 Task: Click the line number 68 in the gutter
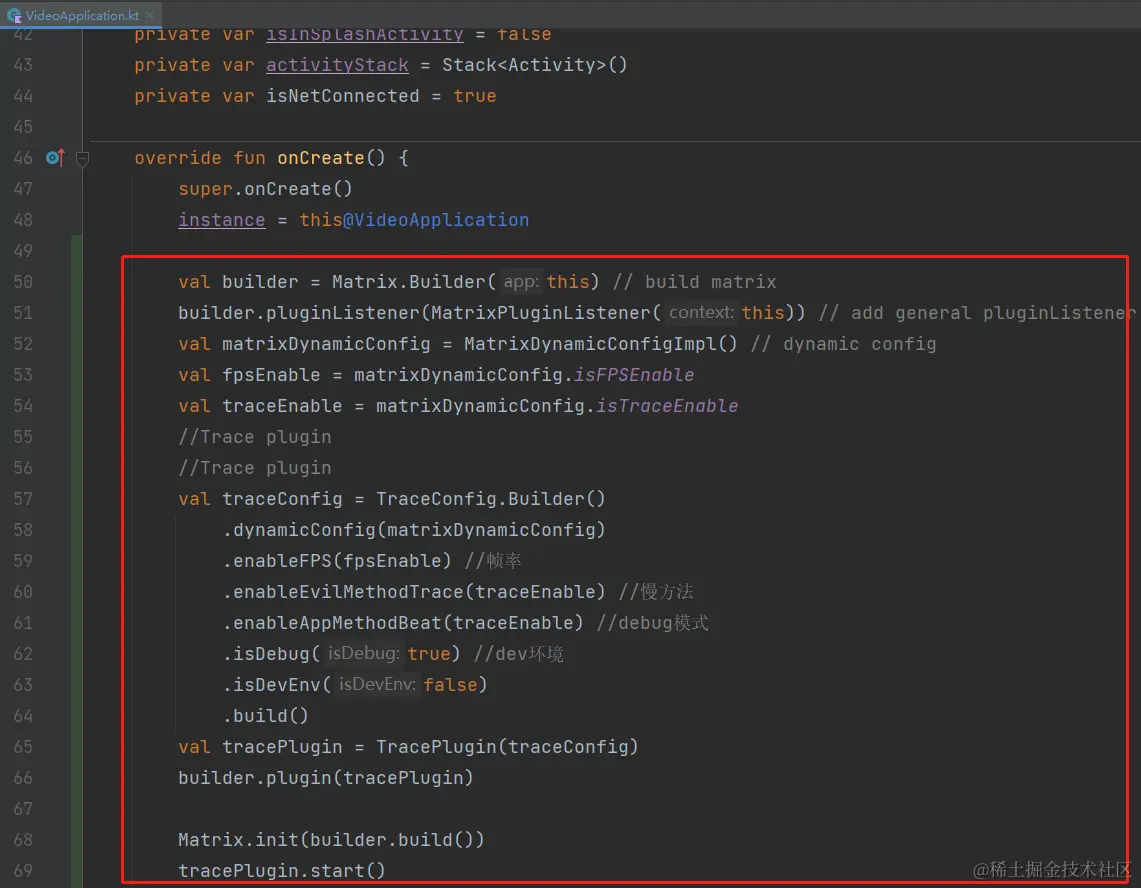point(23,839)
